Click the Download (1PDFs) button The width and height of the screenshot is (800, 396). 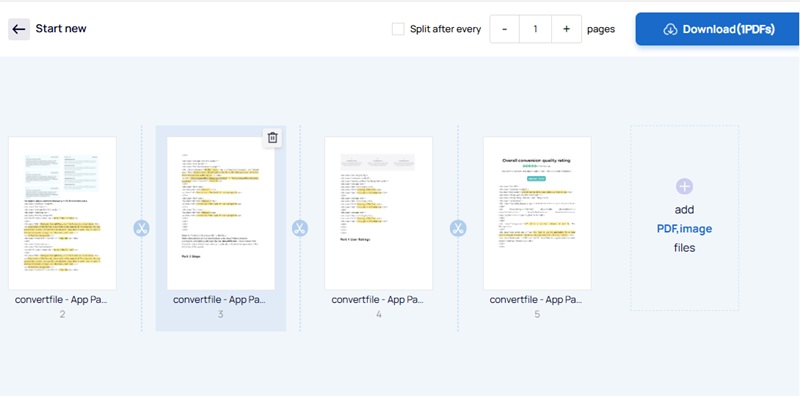(x=717, y=29)
